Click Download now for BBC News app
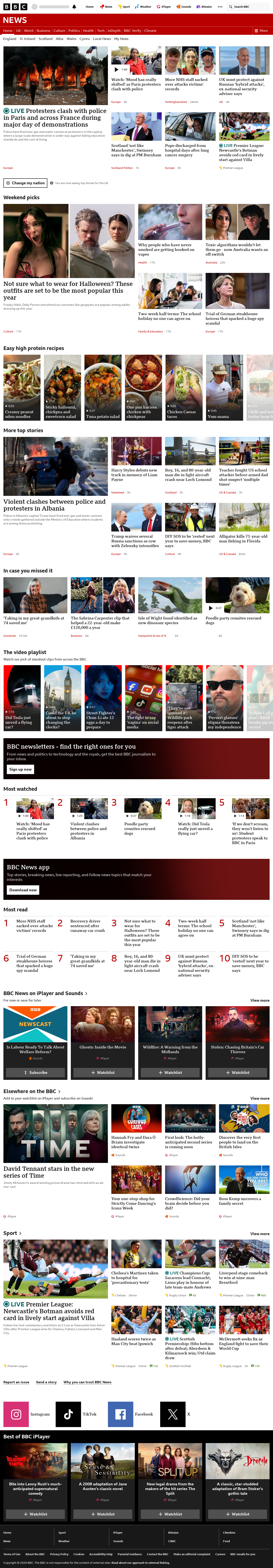 [23, 890]
